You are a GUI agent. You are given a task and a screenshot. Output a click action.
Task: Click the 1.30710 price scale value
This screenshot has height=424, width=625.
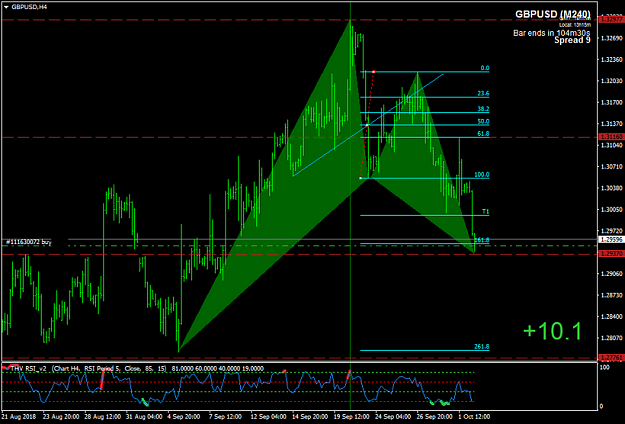click(x=612, y=167)
